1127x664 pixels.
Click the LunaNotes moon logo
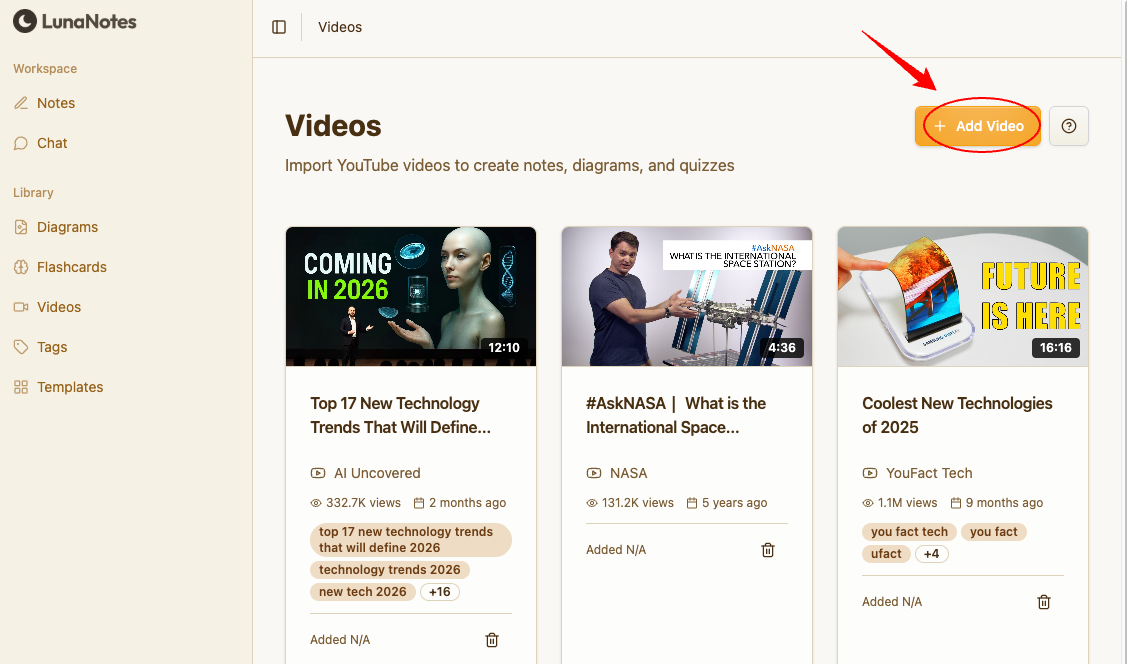pos(25,21)
